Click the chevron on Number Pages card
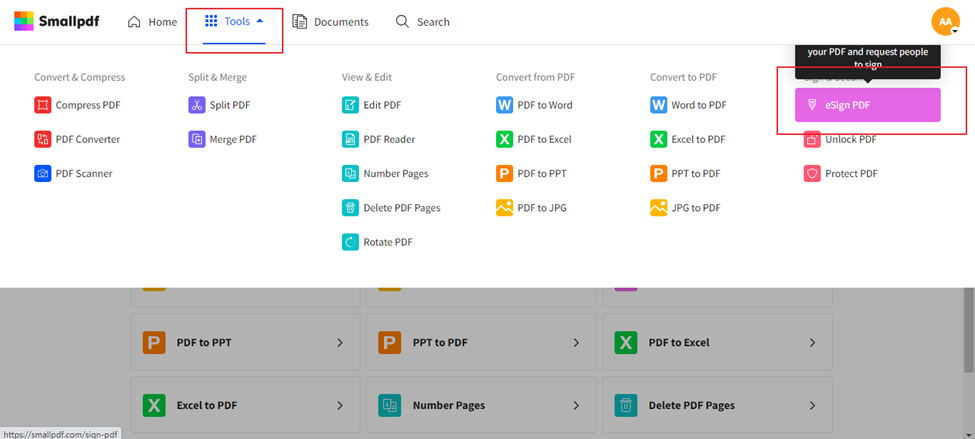Viewport: 975px width, 439px height. 576,405
